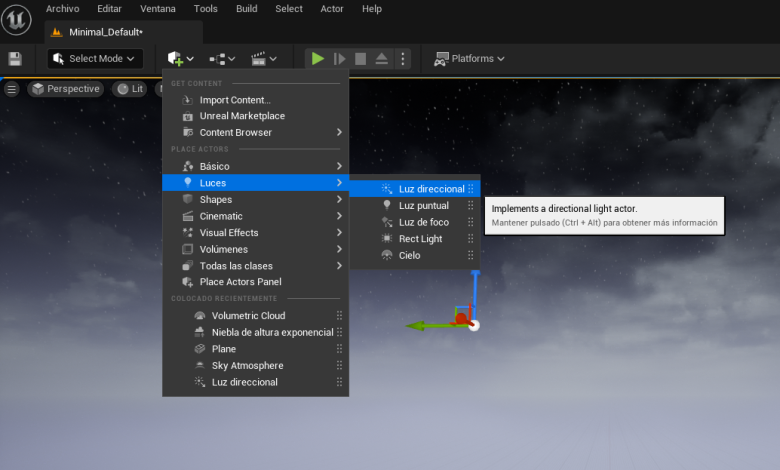
Task: Stop the play session
Action: pos(361,59)
